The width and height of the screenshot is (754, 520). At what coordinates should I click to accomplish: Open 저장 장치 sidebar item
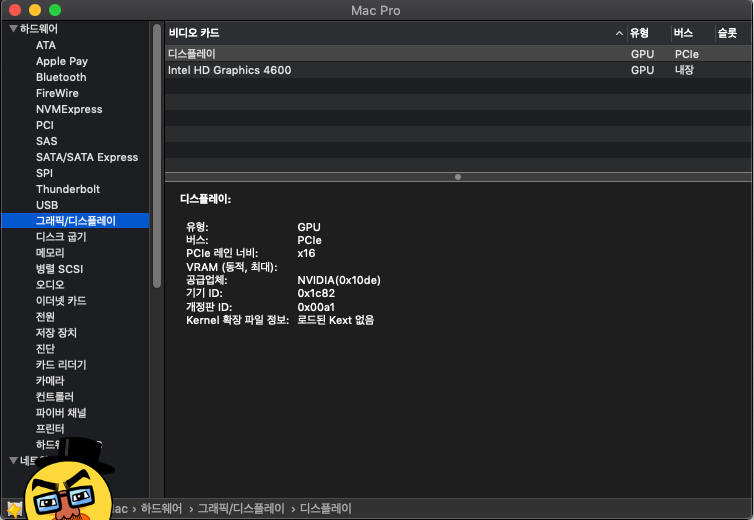(x=56, y=333)
